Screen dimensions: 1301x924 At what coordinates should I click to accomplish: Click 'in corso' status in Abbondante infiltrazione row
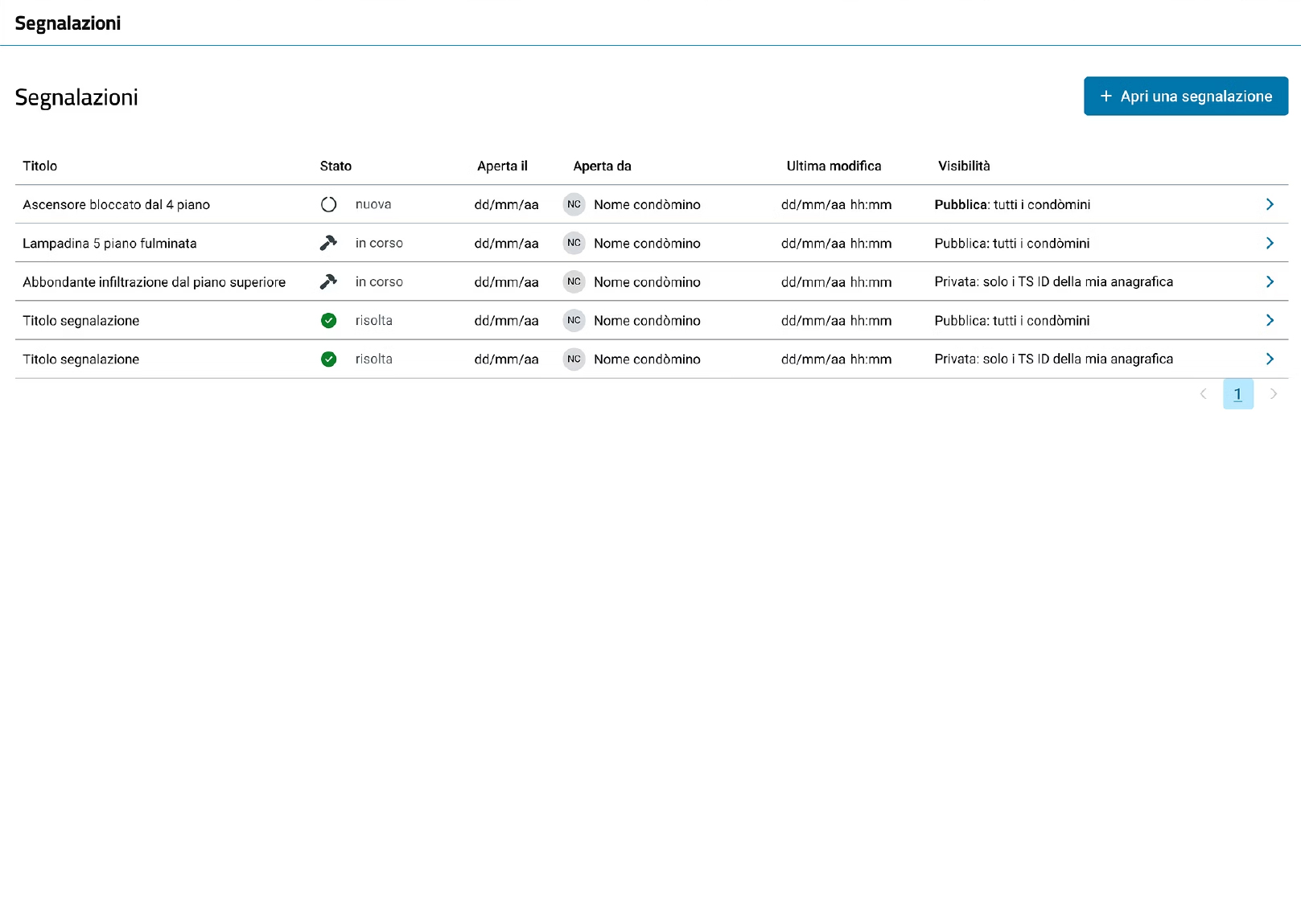pyautogui.click(x=379, y=281)
